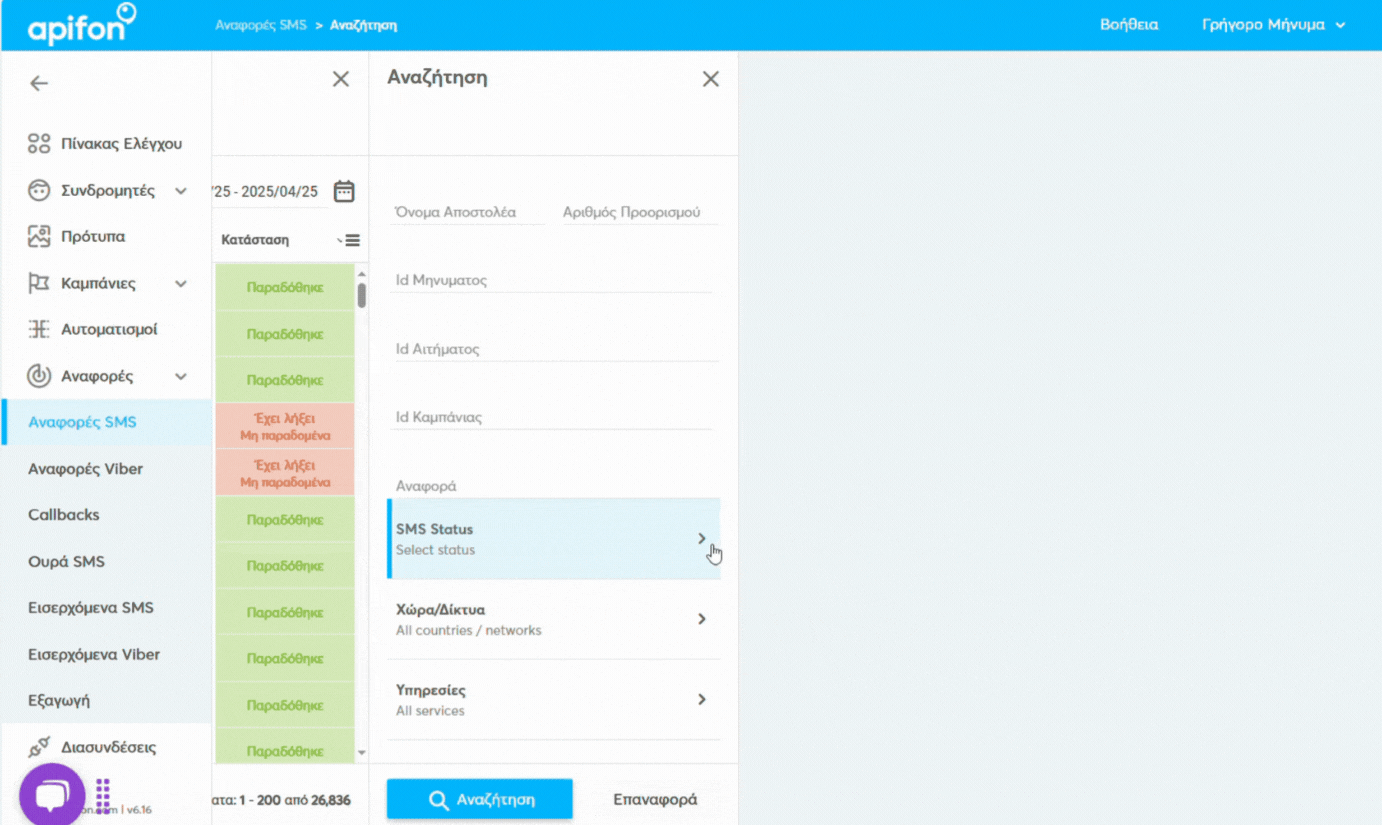Click the Αναζήτηση search button
This screenshot has width=1382, height=825.
(479, 799)
